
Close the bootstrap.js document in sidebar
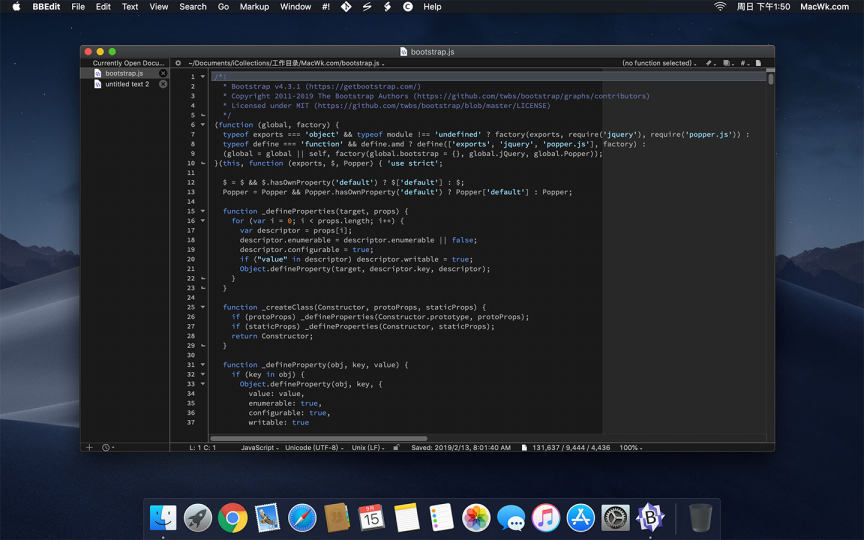click(x=163, y=73)
